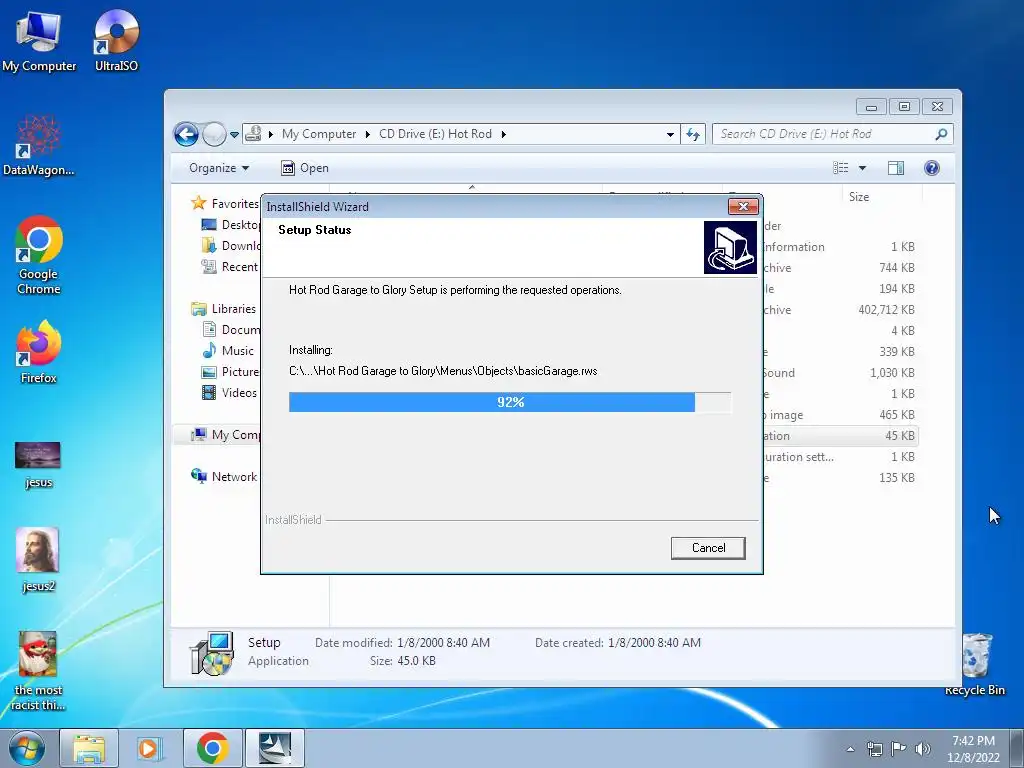The height and width of the screenshot is (768, 1024).
Task: Open Windows Explorer from taskbar
Action: (x=89, y=748)
